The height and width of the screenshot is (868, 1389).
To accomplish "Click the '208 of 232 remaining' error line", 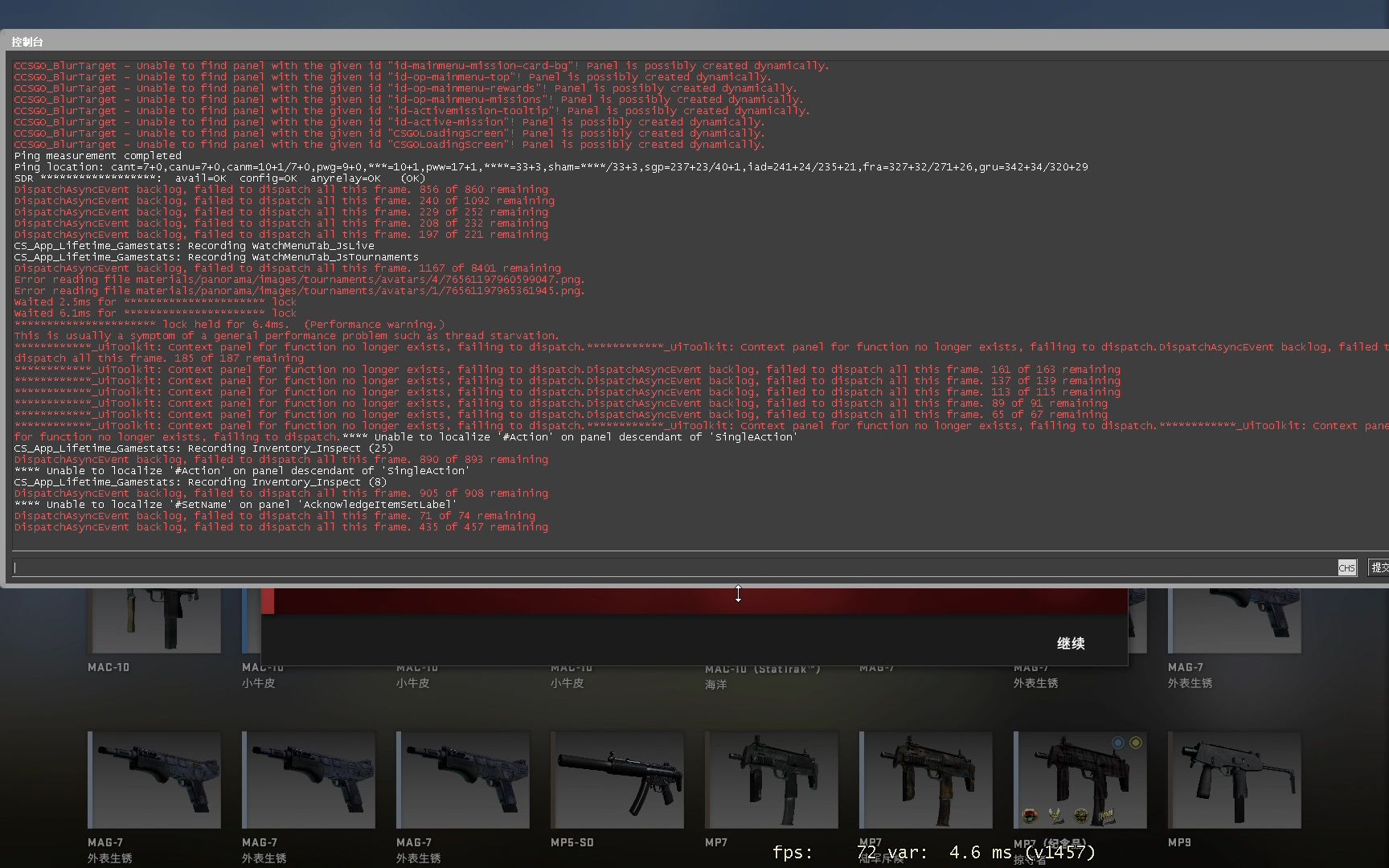I will [281, 223].
